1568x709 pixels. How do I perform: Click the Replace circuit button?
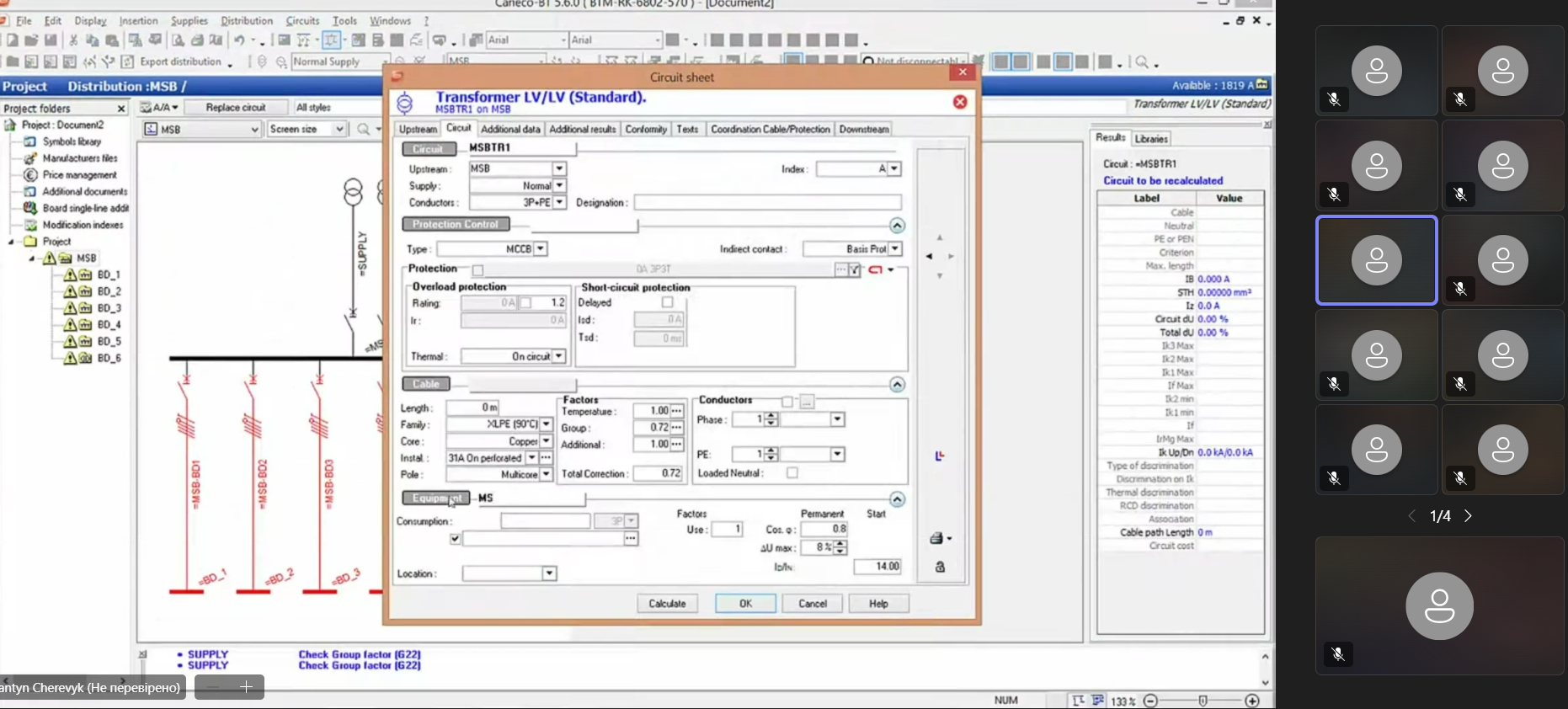[236, 108]
